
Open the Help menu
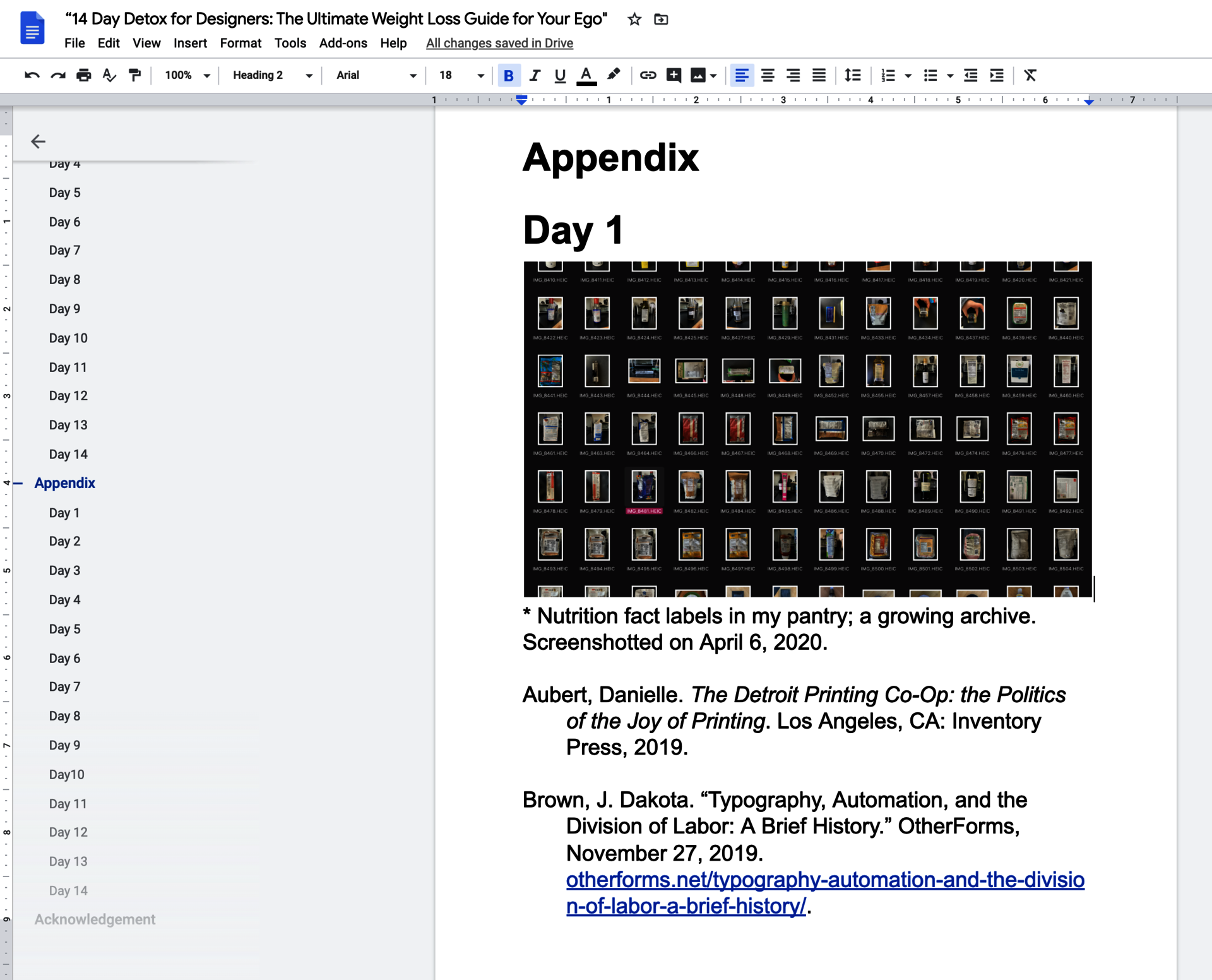(x=393, y=43)
